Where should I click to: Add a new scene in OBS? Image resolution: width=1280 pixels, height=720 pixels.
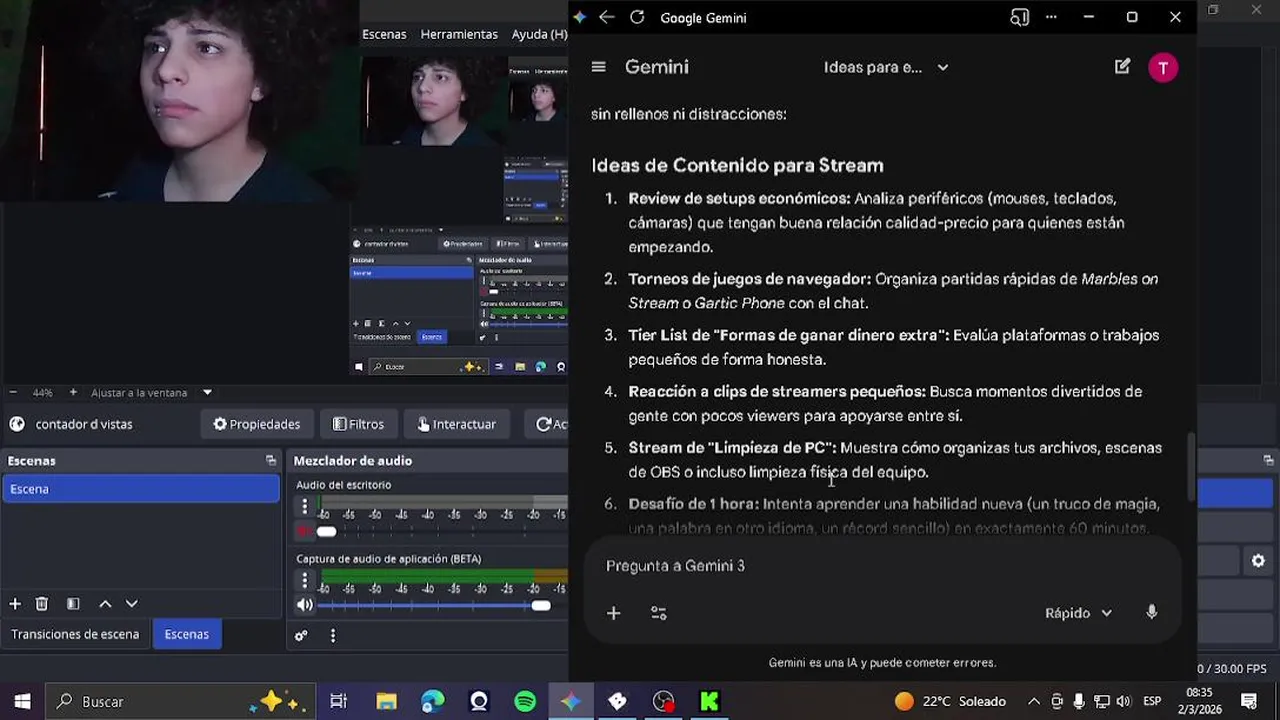(15, 604)
